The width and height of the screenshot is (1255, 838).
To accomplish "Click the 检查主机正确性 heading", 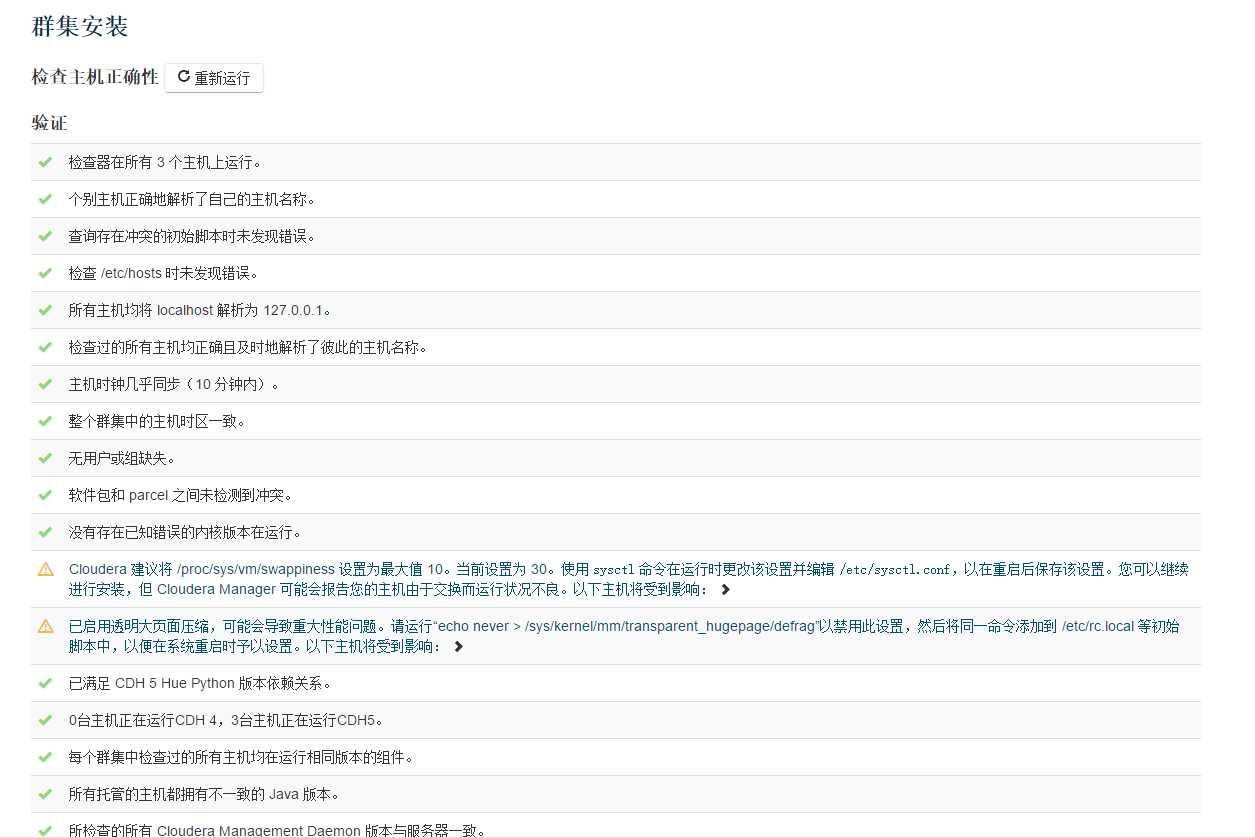I will pos(95,78).
